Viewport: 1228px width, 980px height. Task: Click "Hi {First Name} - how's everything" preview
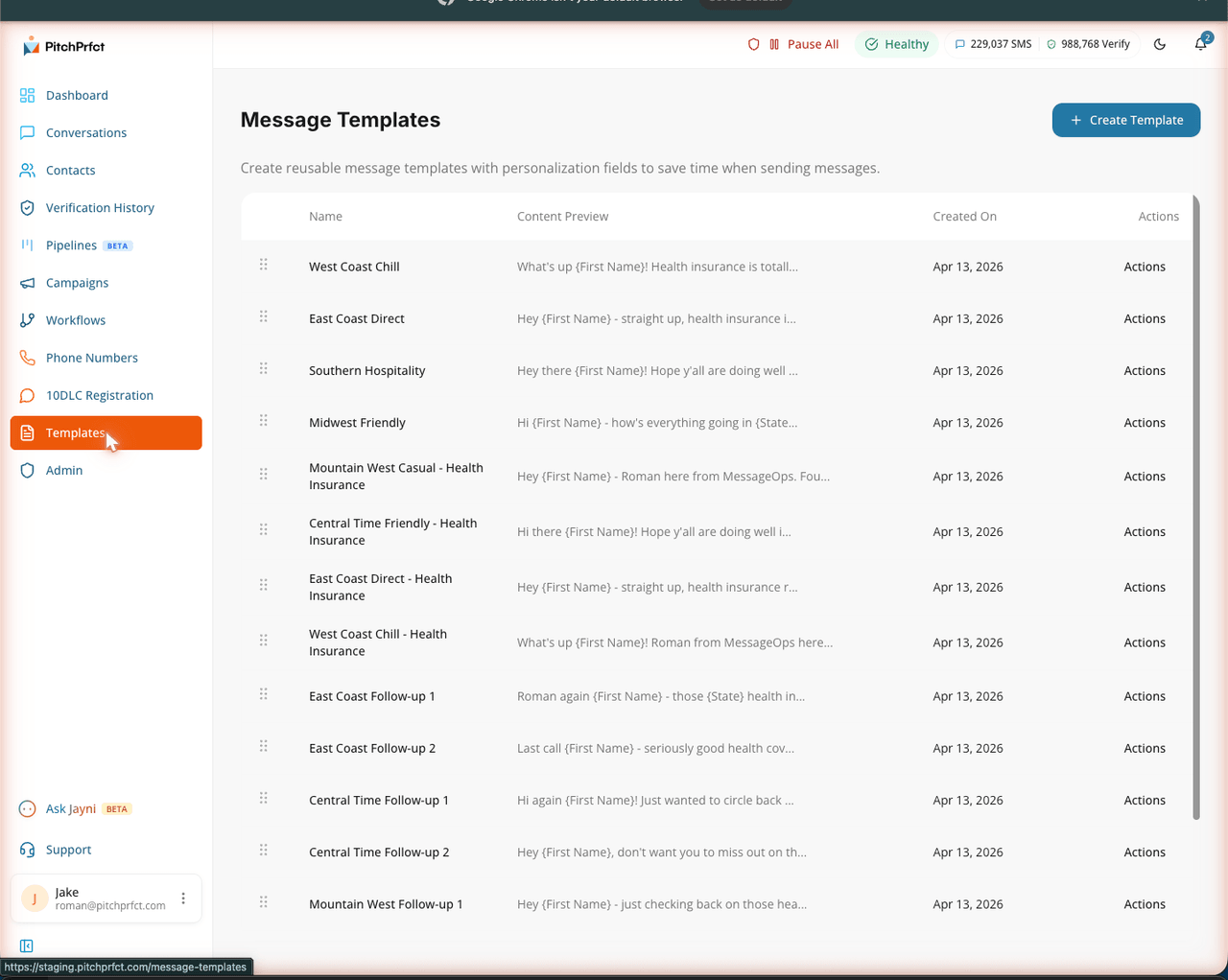(657, 422)
